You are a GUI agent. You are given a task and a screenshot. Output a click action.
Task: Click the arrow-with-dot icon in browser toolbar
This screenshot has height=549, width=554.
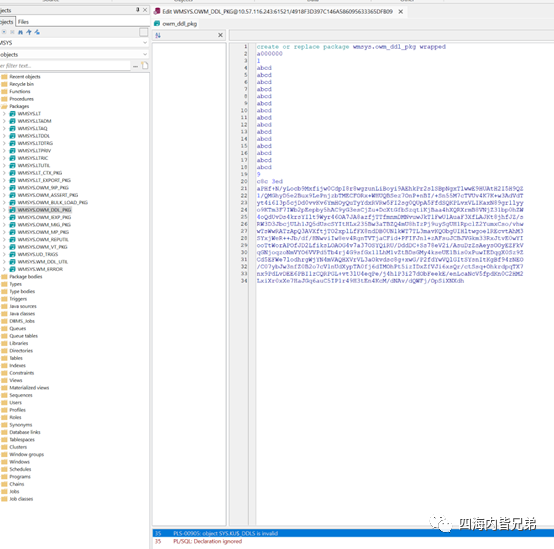(37, 32)
